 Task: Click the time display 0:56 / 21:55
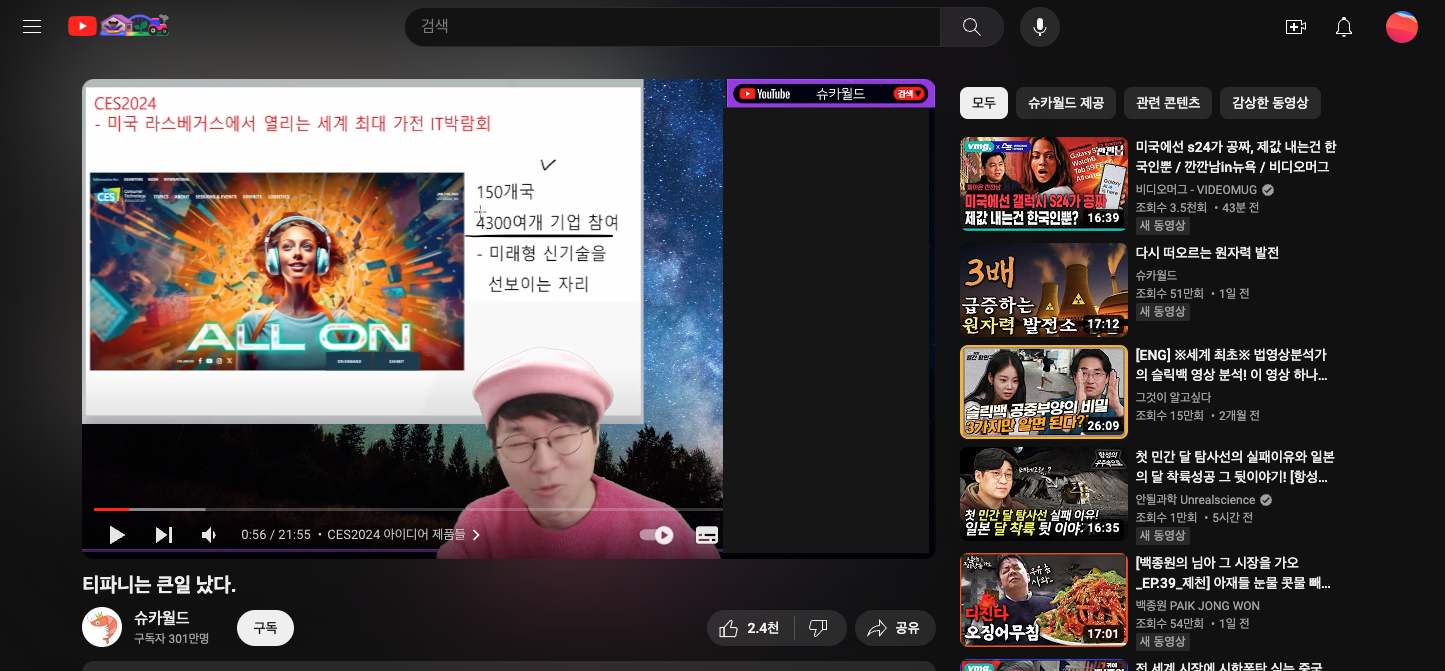276,535
